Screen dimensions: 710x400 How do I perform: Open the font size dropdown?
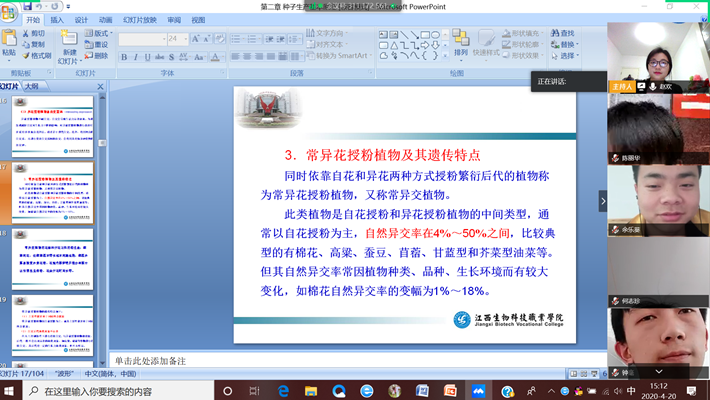point(186,39)
